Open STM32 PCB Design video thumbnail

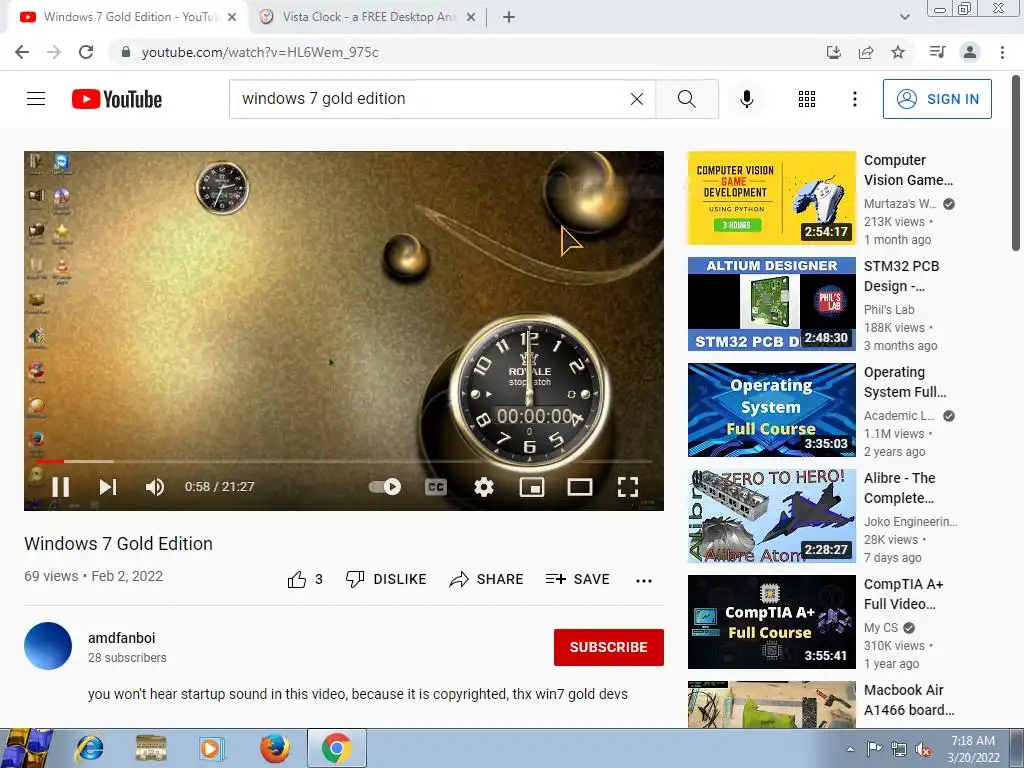point(771,304)
